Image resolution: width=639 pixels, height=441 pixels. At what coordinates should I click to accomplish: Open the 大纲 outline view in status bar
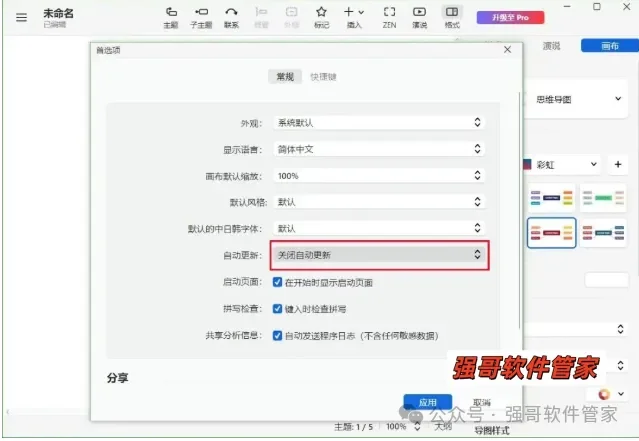coord(443,426)
